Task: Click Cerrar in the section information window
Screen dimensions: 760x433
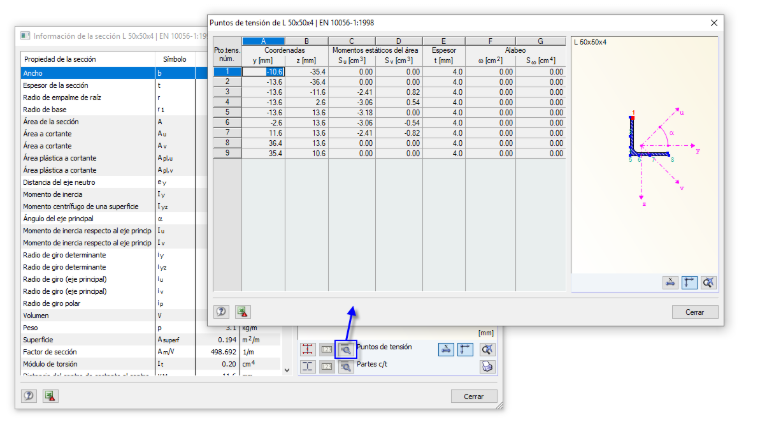Action: click(x=474, y=396)
